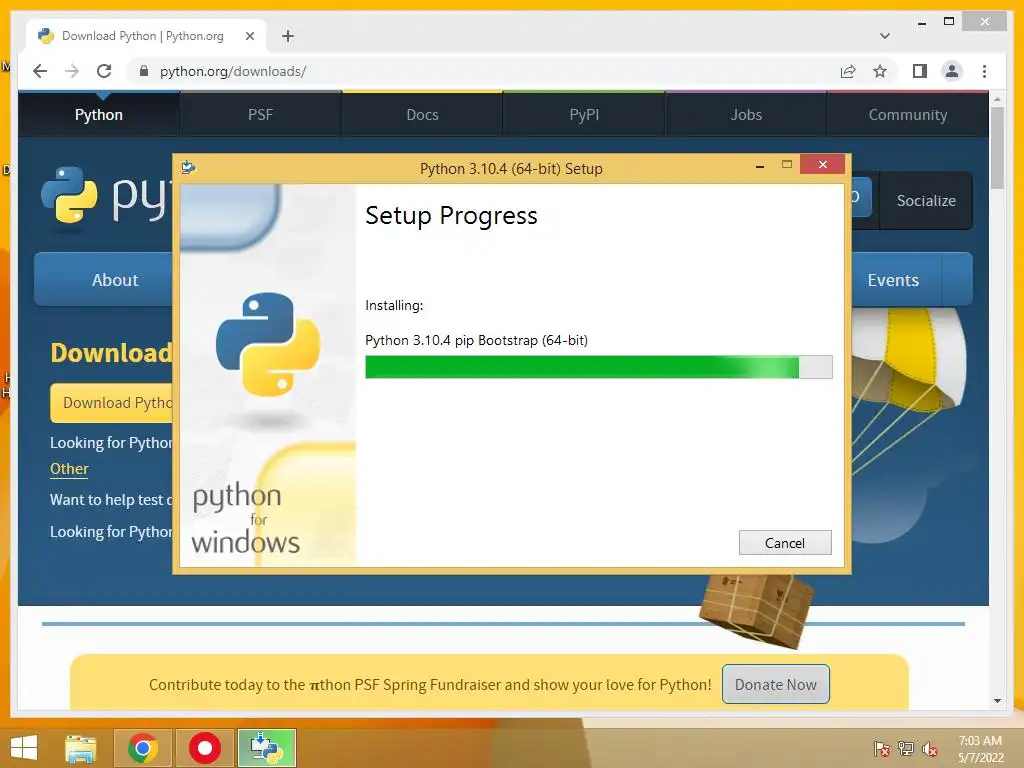Open the PSF site tab

click(260, 114)
